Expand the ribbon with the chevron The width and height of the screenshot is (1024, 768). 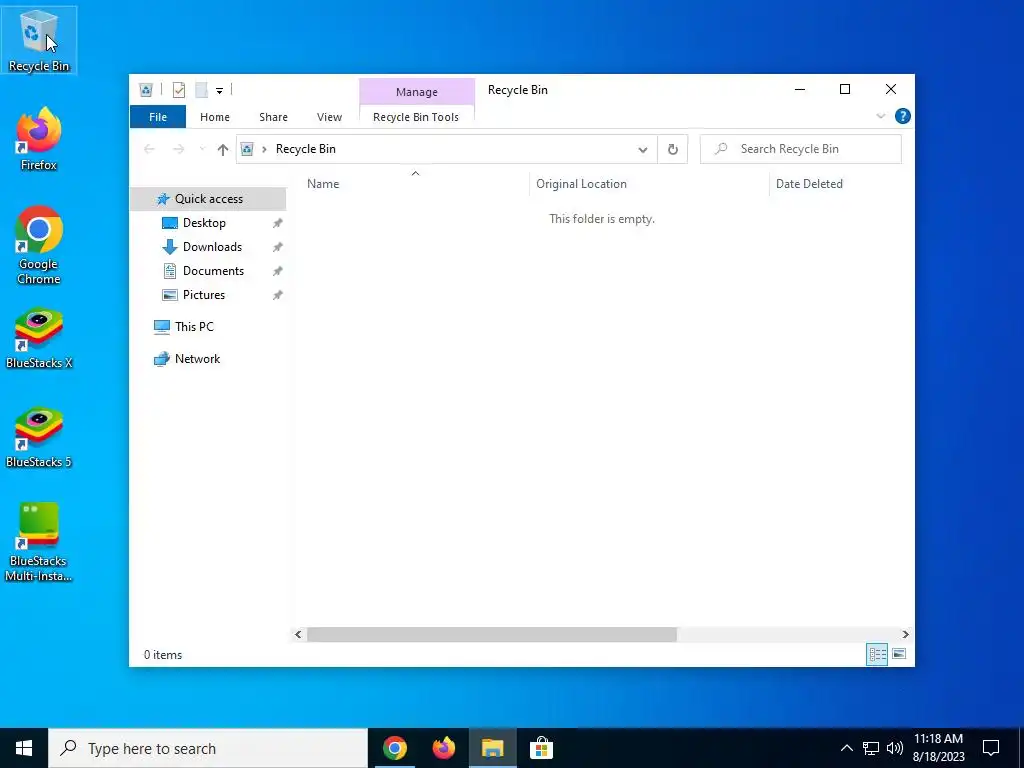(x=880, y=116)
